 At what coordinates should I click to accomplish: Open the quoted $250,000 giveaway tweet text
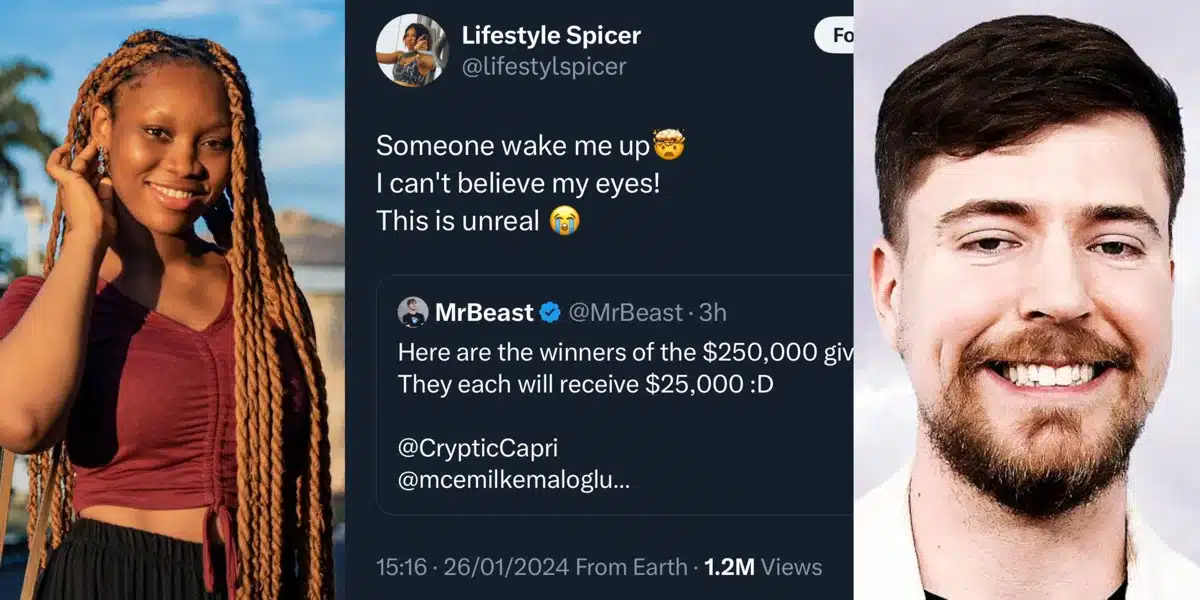(620, 368)
